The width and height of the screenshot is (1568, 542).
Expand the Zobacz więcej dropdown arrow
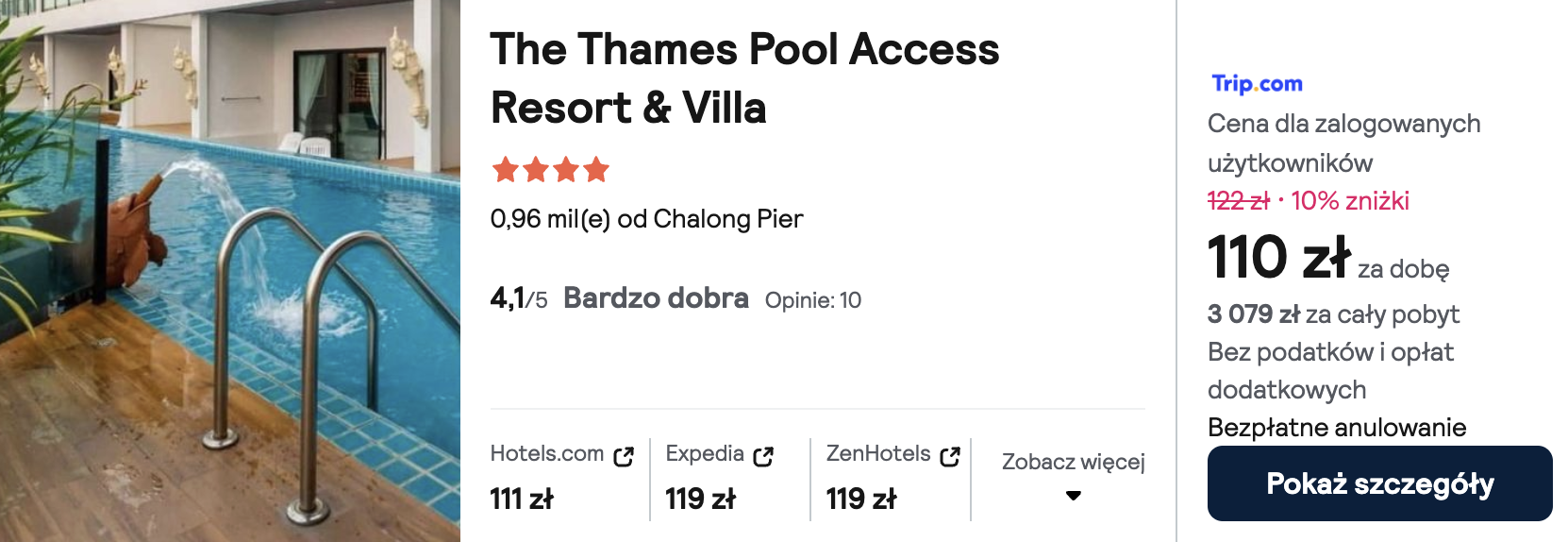pos(1073,496)
